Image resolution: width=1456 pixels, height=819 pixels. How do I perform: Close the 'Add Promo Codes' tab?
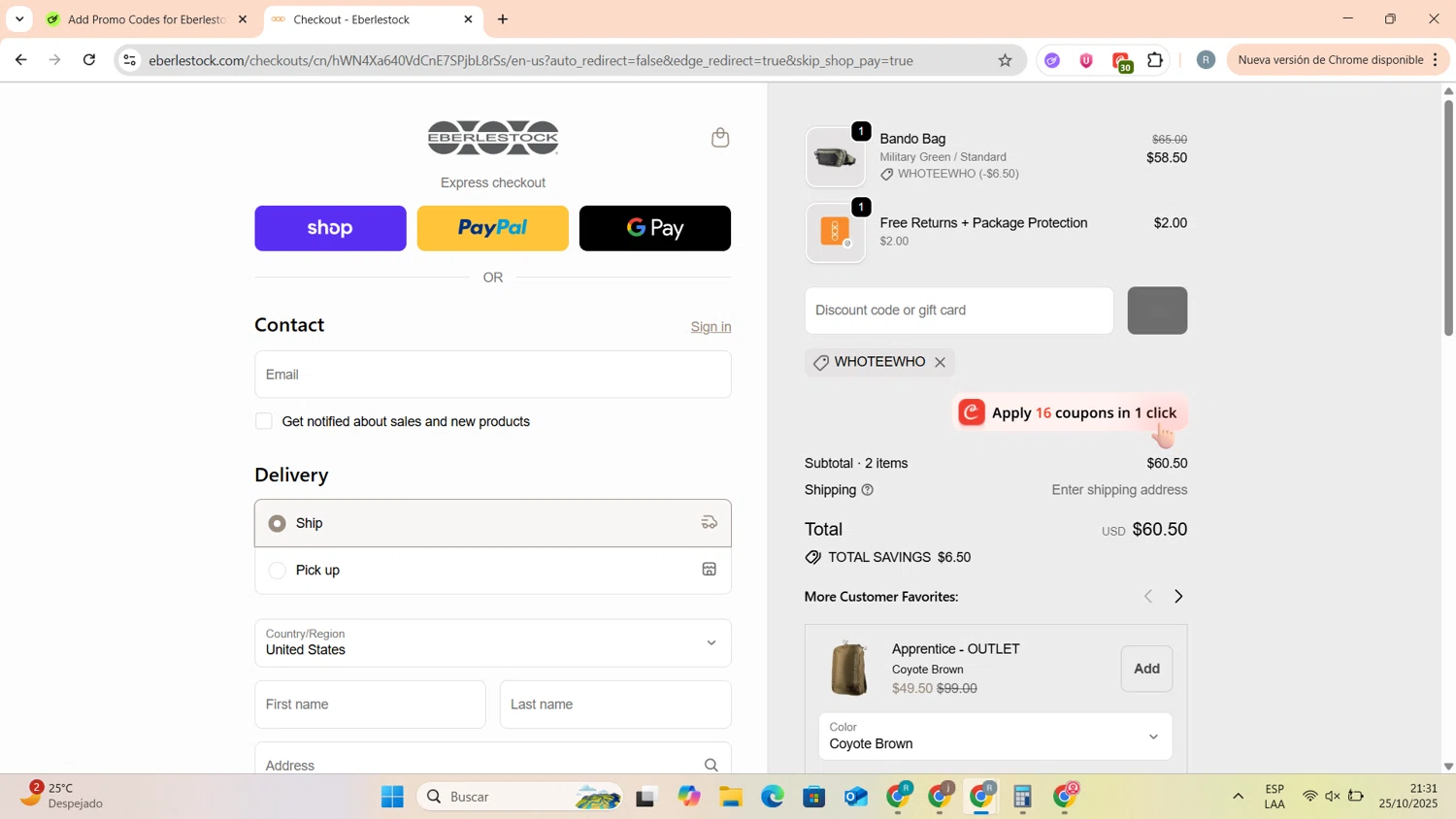coord(243,19)
